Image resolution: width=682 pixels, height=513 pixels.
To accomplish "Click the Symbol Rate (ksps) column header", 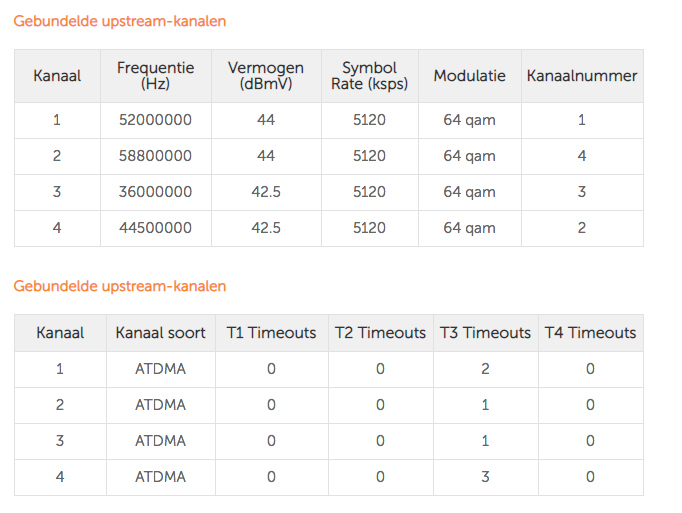I will click(369, 76).
